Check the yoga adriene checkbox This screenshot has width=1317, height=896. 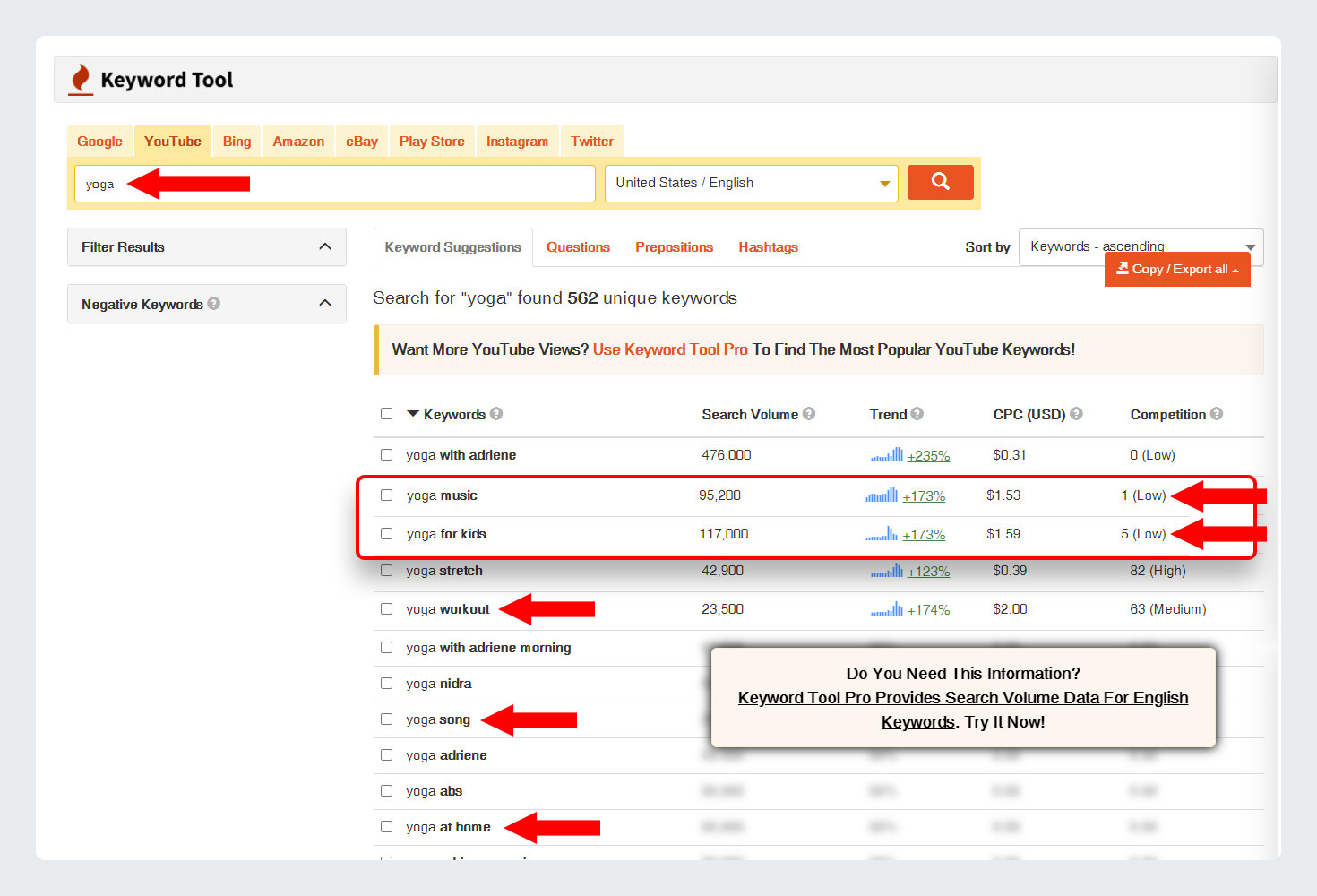[386, 754]
